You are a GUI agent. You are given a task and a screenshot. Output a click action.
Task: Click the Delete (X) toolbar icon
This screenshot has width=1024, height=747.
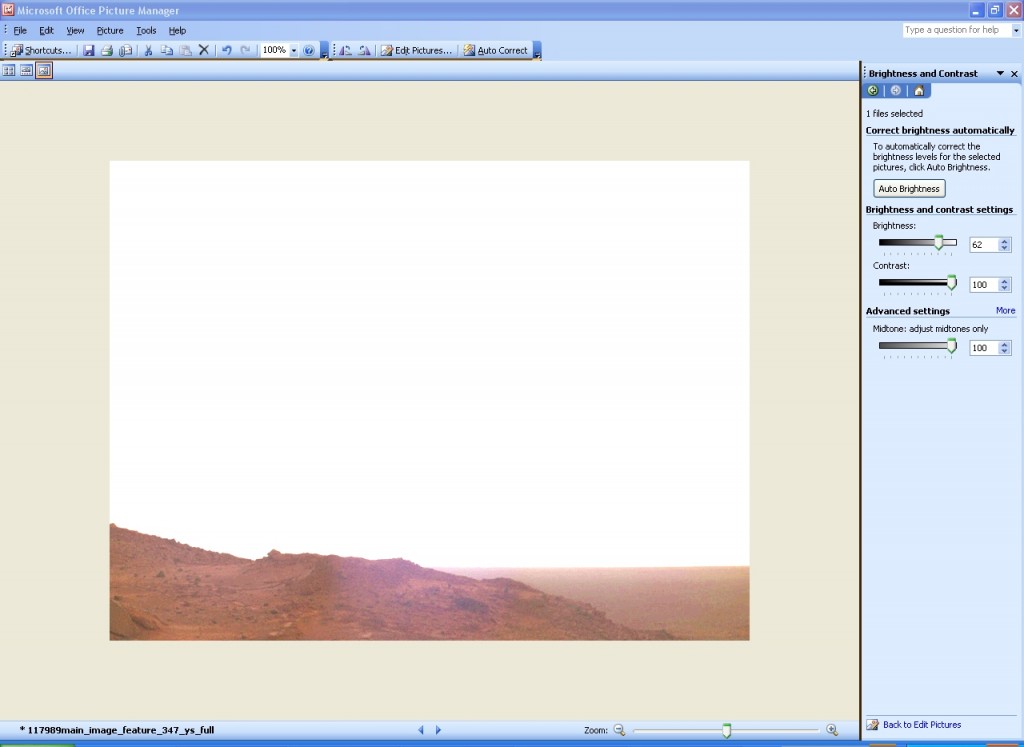[x=204, y=50]
